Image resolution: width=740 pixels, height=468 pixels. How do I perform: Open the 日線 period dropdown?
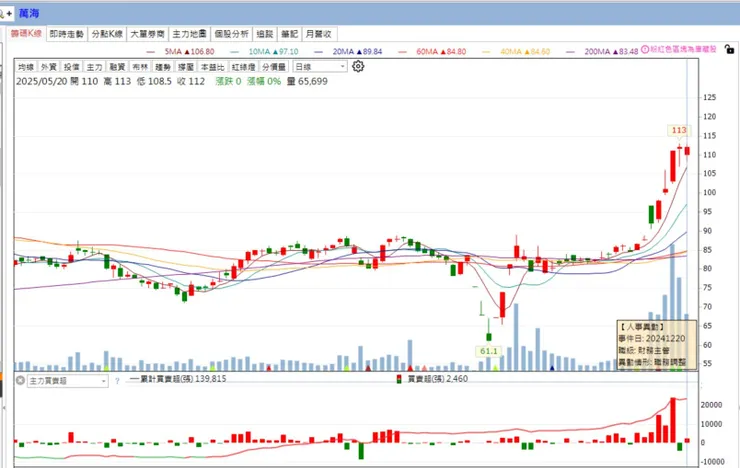pyautogui.click(x=320, y=67)
